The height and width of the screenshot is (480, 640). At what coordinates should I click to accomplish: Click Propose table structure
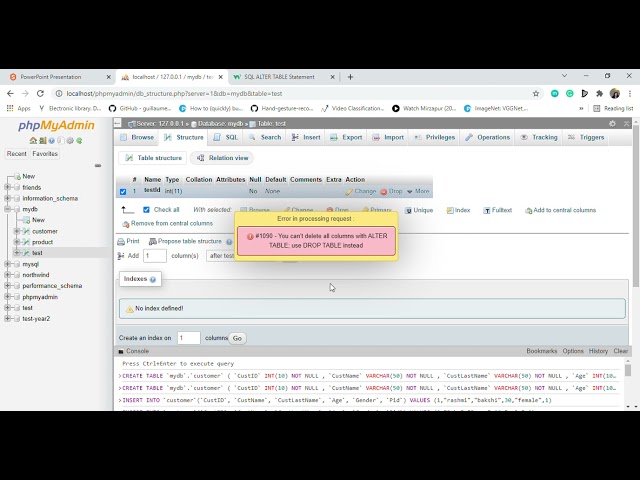pos(185,241)
